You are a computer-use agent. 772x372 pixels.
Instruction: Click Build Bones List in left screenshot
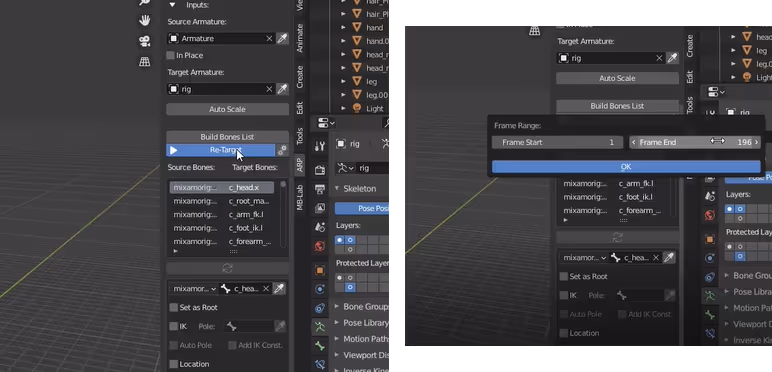tap(227, 137)
